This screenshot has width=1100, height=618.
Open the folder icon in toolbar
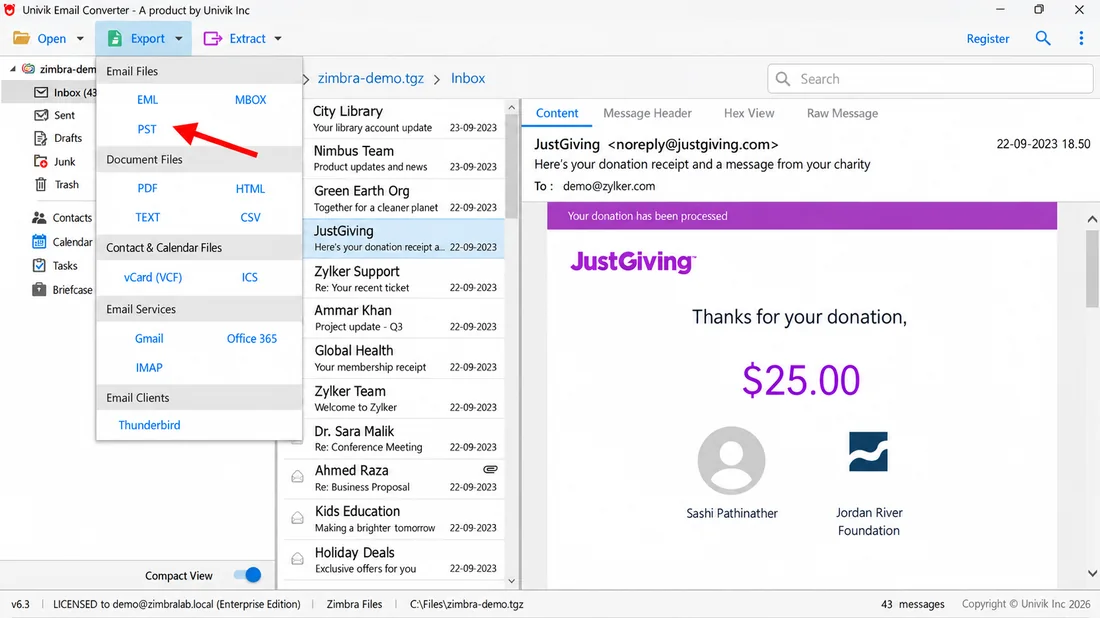click(x=21, y=38)
